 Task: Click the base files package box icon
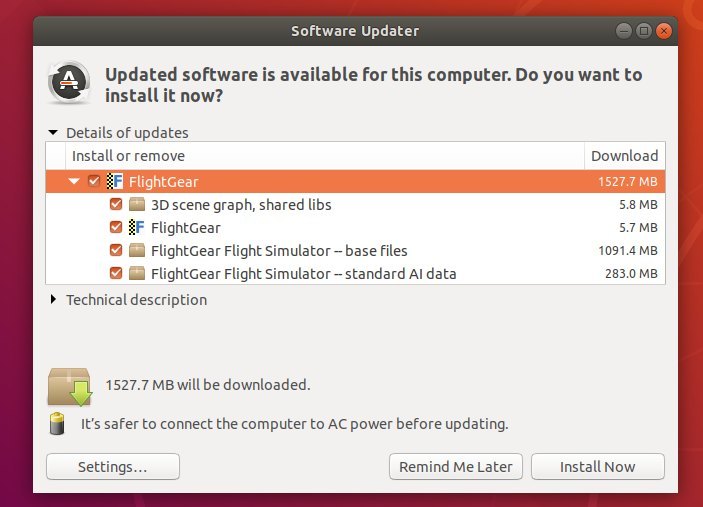137,250
